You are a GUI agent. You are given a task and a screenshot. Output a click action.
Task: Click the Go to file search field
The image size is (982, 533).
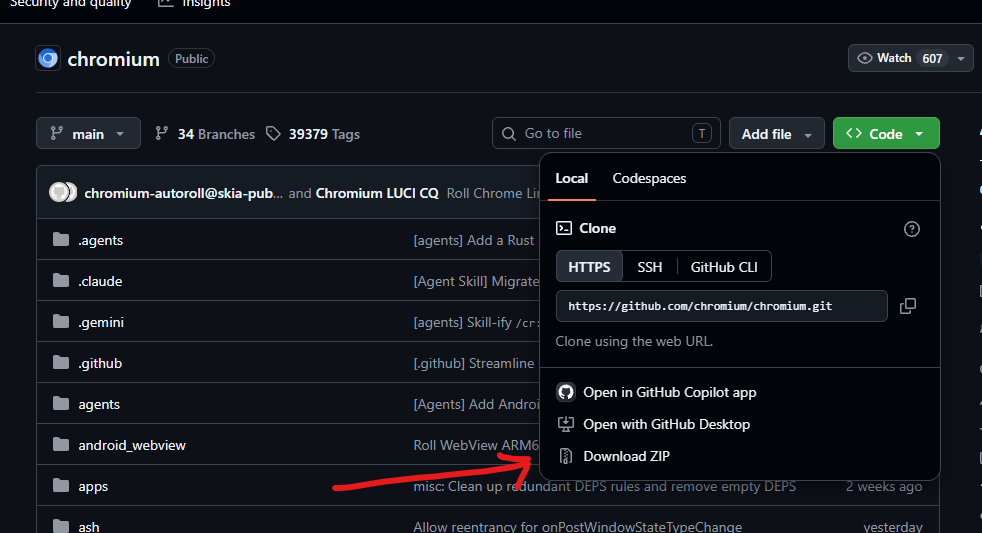point(606,133)
